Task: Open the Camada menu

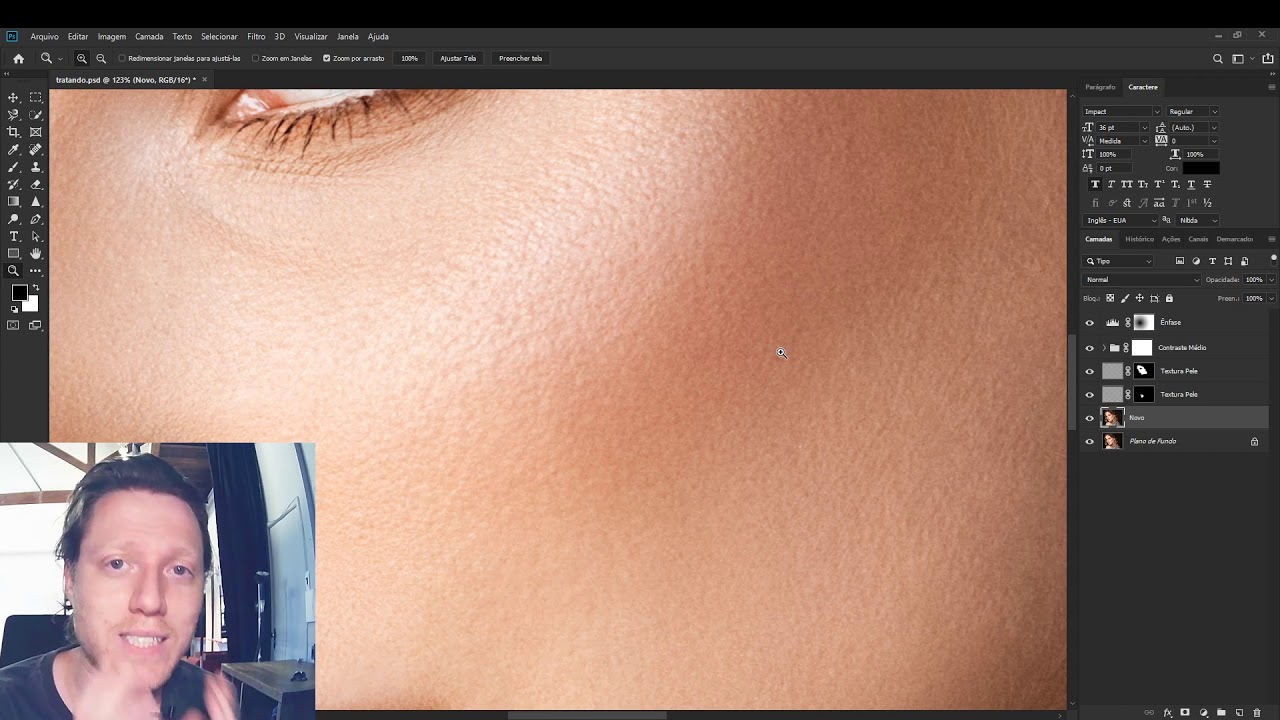Action: click(149, 37)
